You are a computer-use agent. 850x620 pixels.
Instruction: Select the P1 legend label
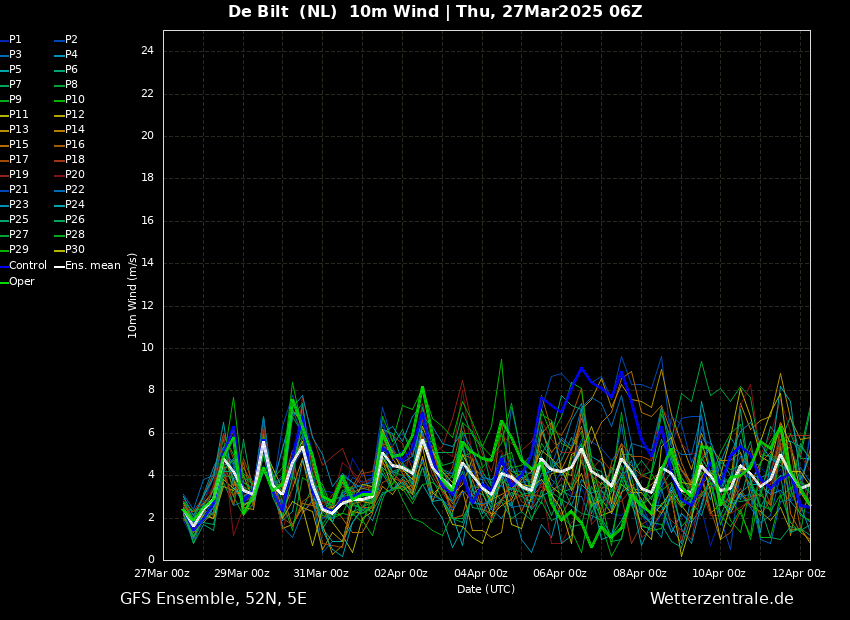15,40
